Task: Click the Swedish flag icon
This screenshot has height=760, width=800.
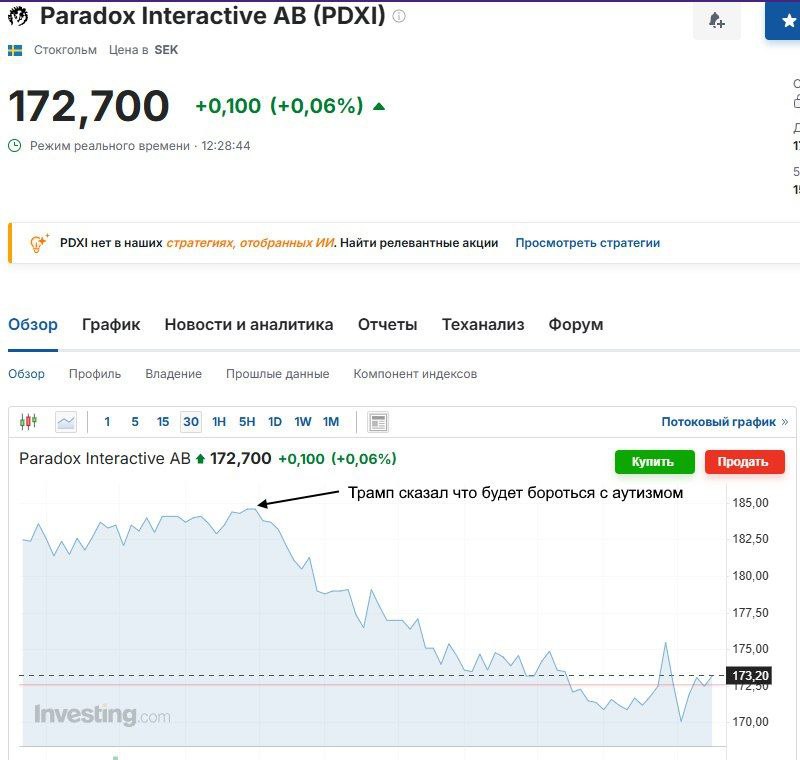Action: (15, 50)
